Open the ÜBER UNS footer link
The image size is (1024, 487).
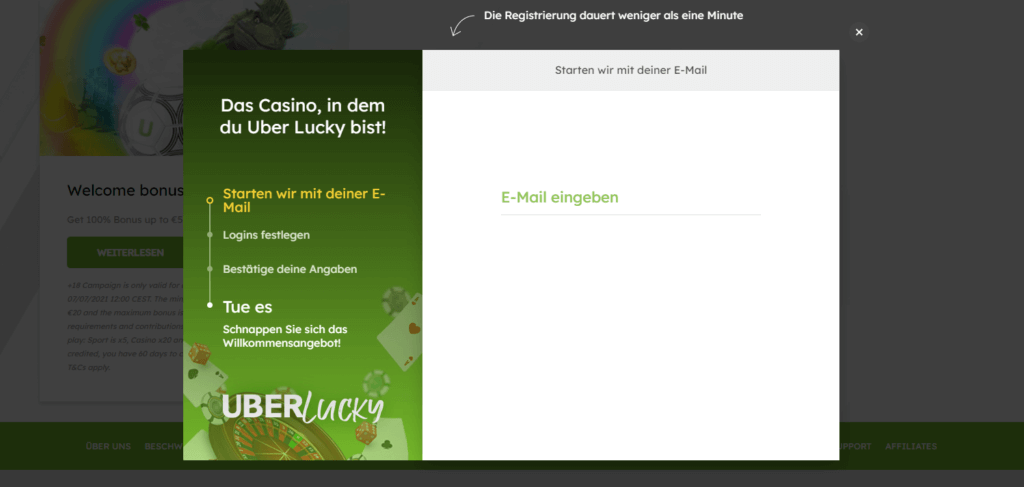(108, 447)
